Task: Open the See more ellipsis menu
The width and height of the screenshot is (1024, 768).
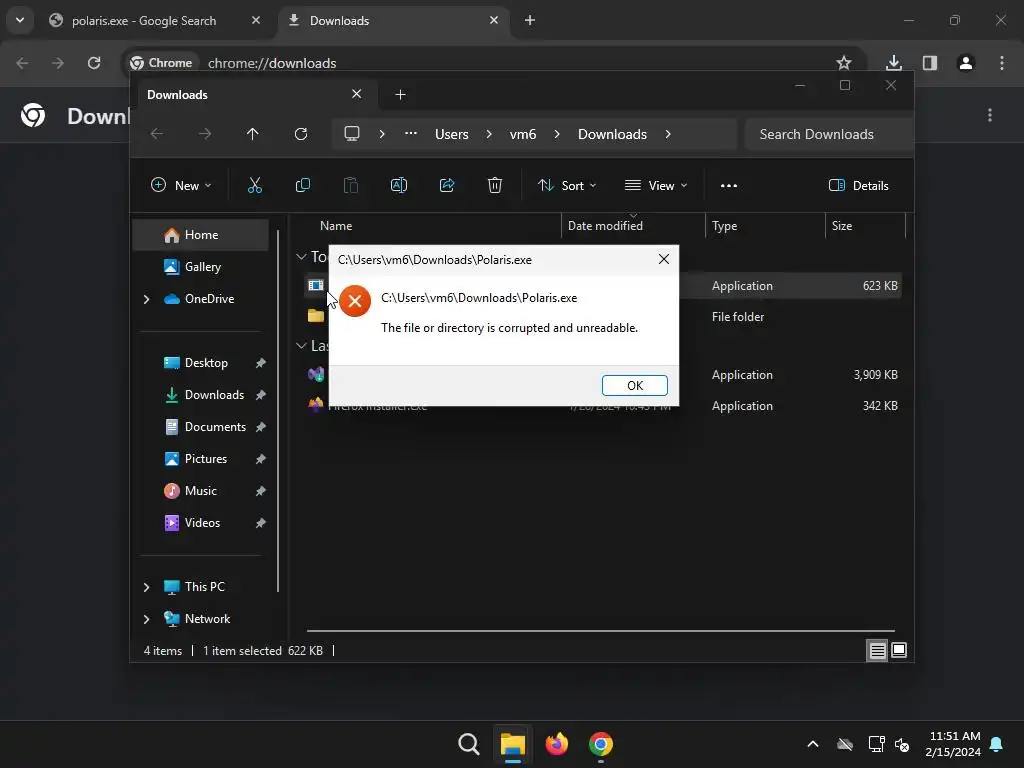Action: point(729,185)
